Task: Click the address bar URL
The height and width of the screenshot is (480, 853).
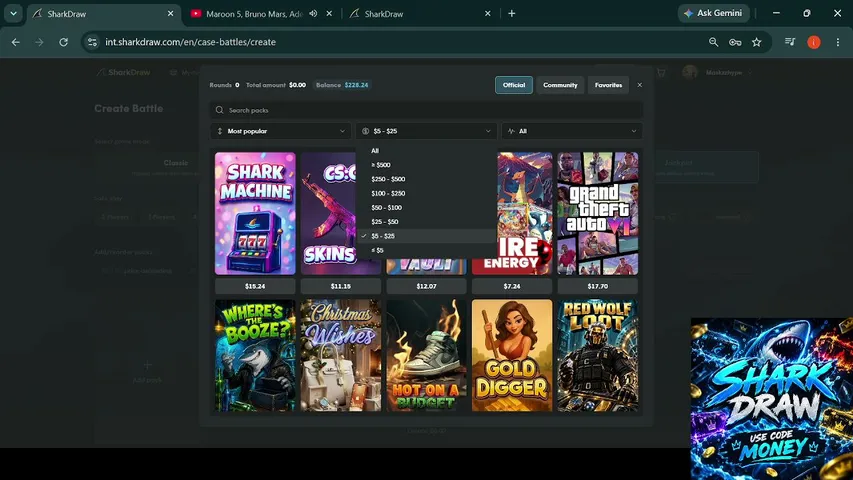Action: pyautogui.click(x=190, y=42)
